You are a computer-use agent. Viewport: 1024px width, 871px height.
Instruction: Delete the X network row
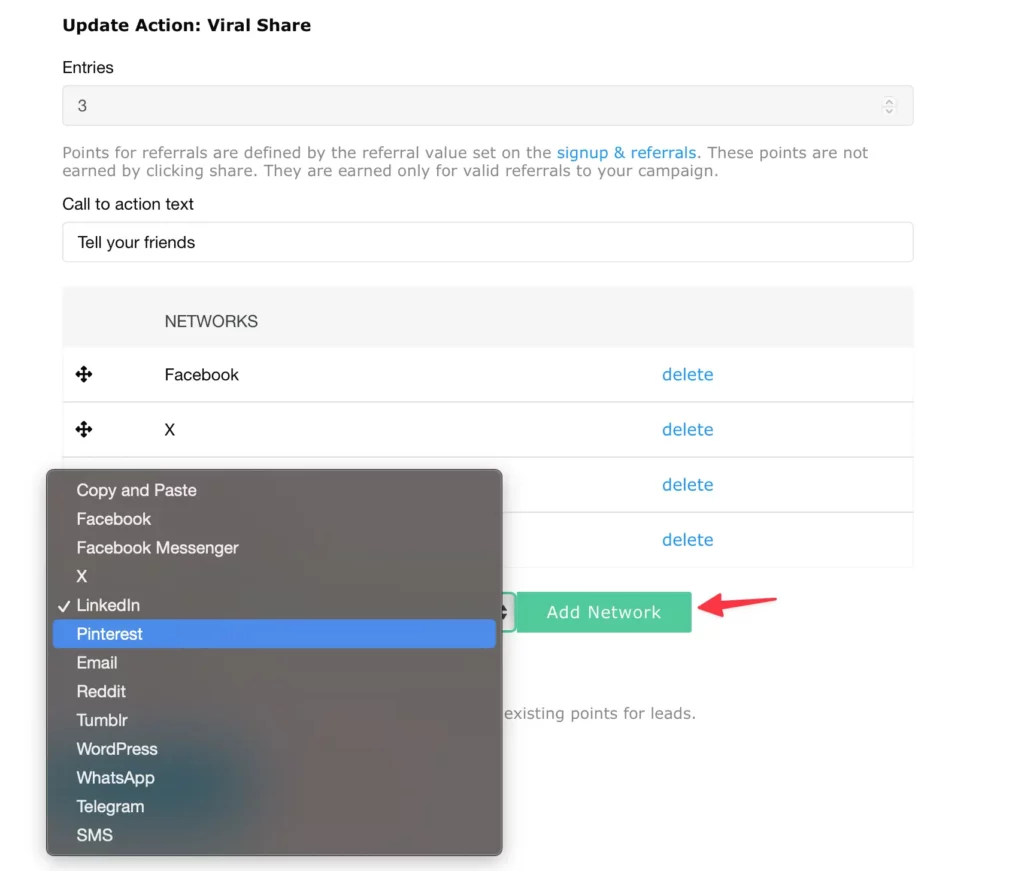pos(687,429)
